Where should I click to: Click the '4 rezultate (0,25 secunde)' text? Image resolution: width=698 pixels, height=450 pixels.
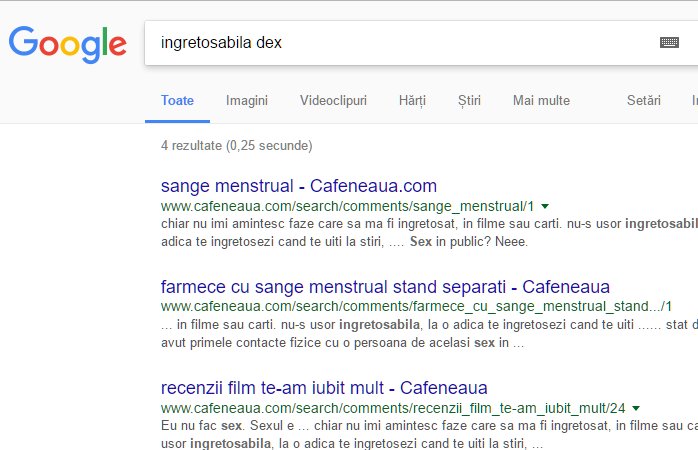[236, 146]
